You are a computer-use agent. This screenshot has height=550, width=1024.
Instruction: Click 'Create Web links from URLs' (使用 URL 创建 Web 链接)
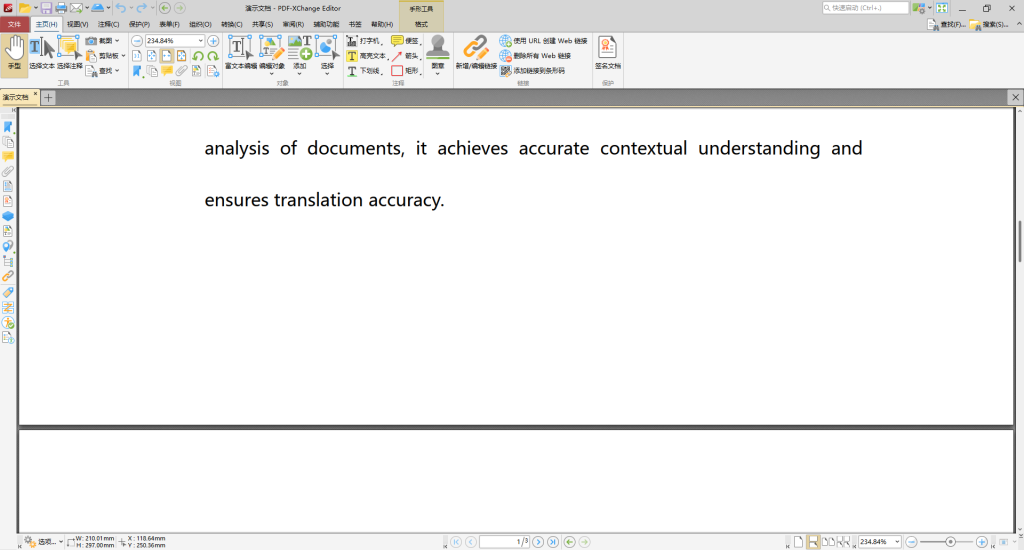click(549, 41)
